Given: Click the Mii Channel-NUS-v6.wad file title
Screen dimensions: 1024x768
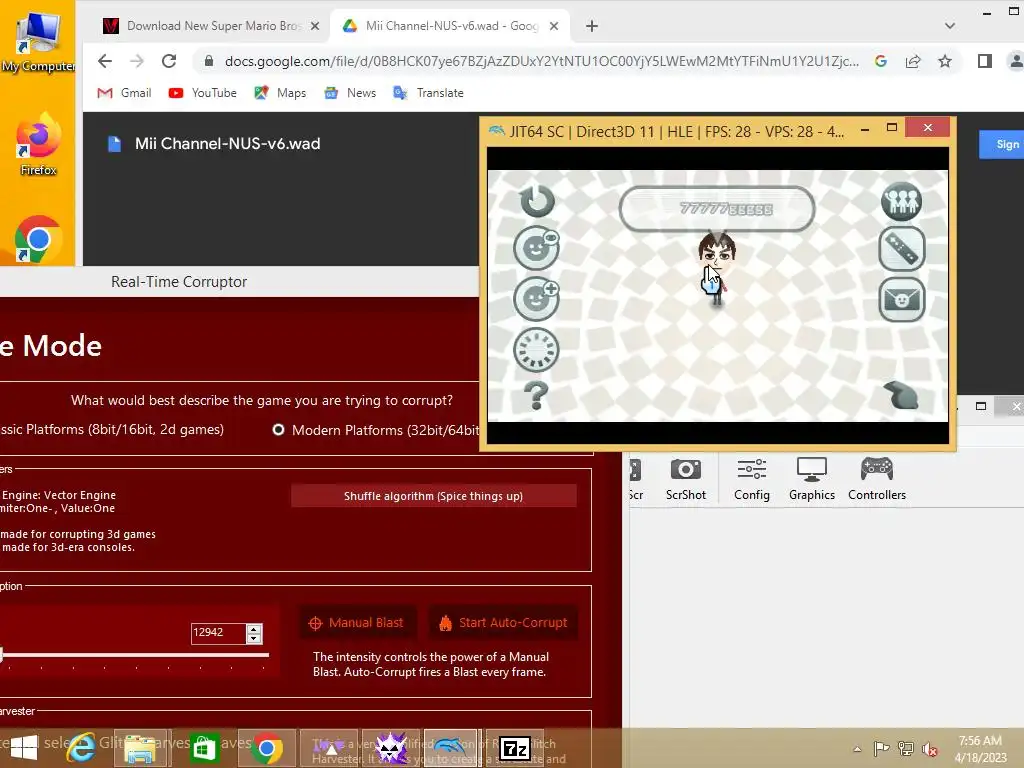Looking at the screenshot, I should click(227, 144).
